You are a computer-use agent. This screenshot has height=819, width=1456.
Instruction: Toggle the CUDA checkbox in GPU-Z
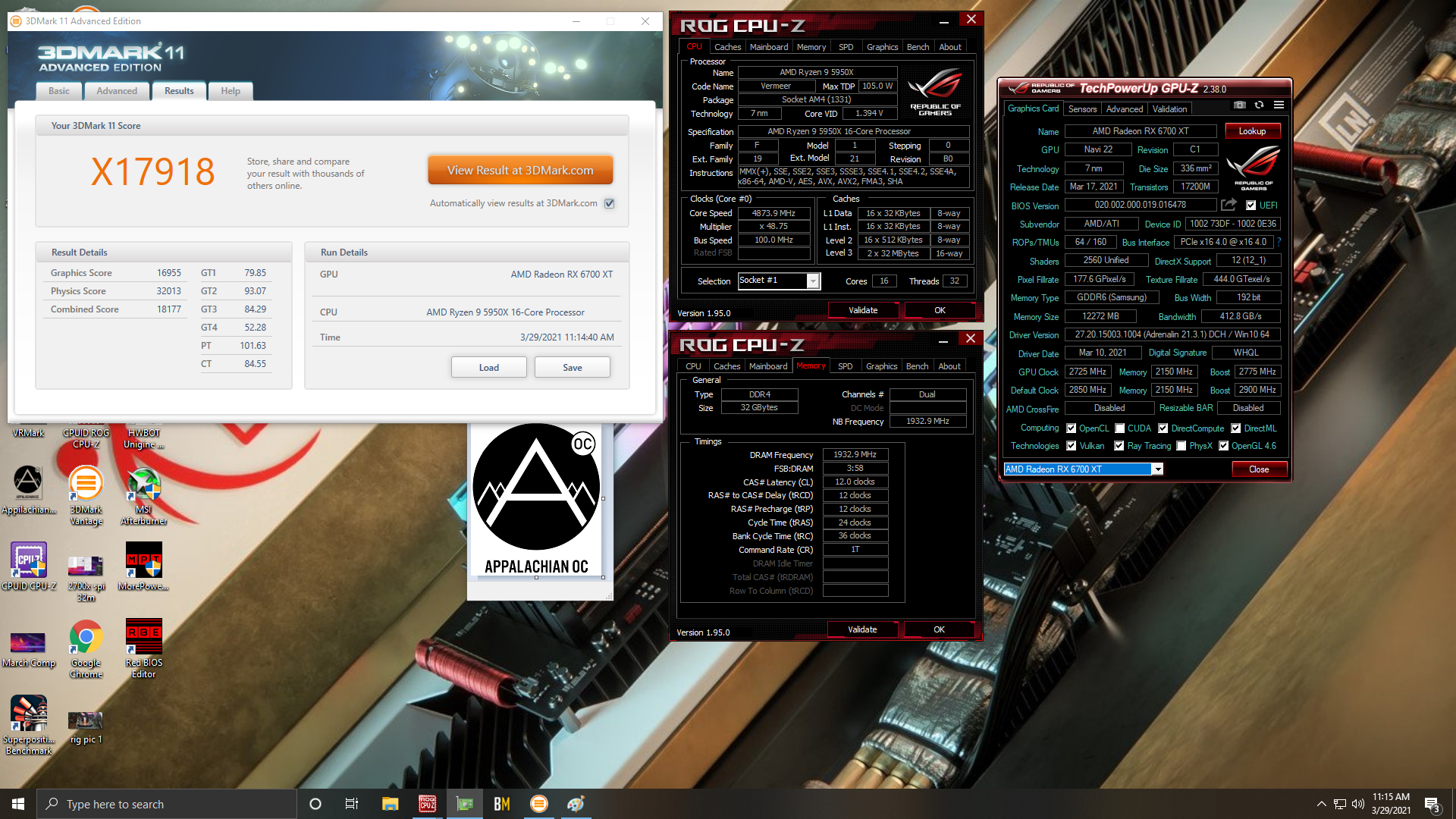(x=1119, y=428)
